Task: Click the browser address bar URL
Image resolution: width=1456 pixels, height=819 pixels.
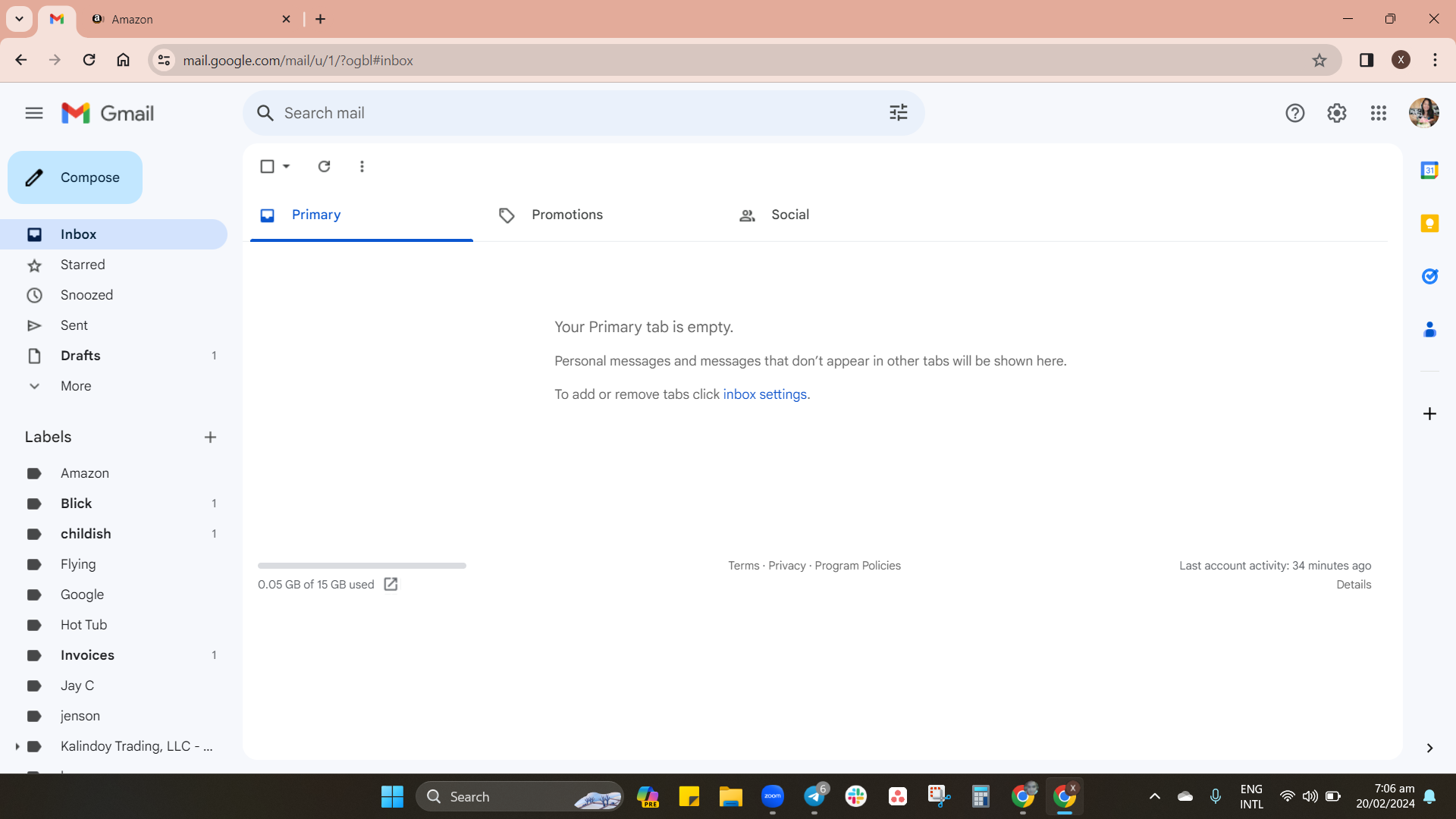Action: pos(298,60)
